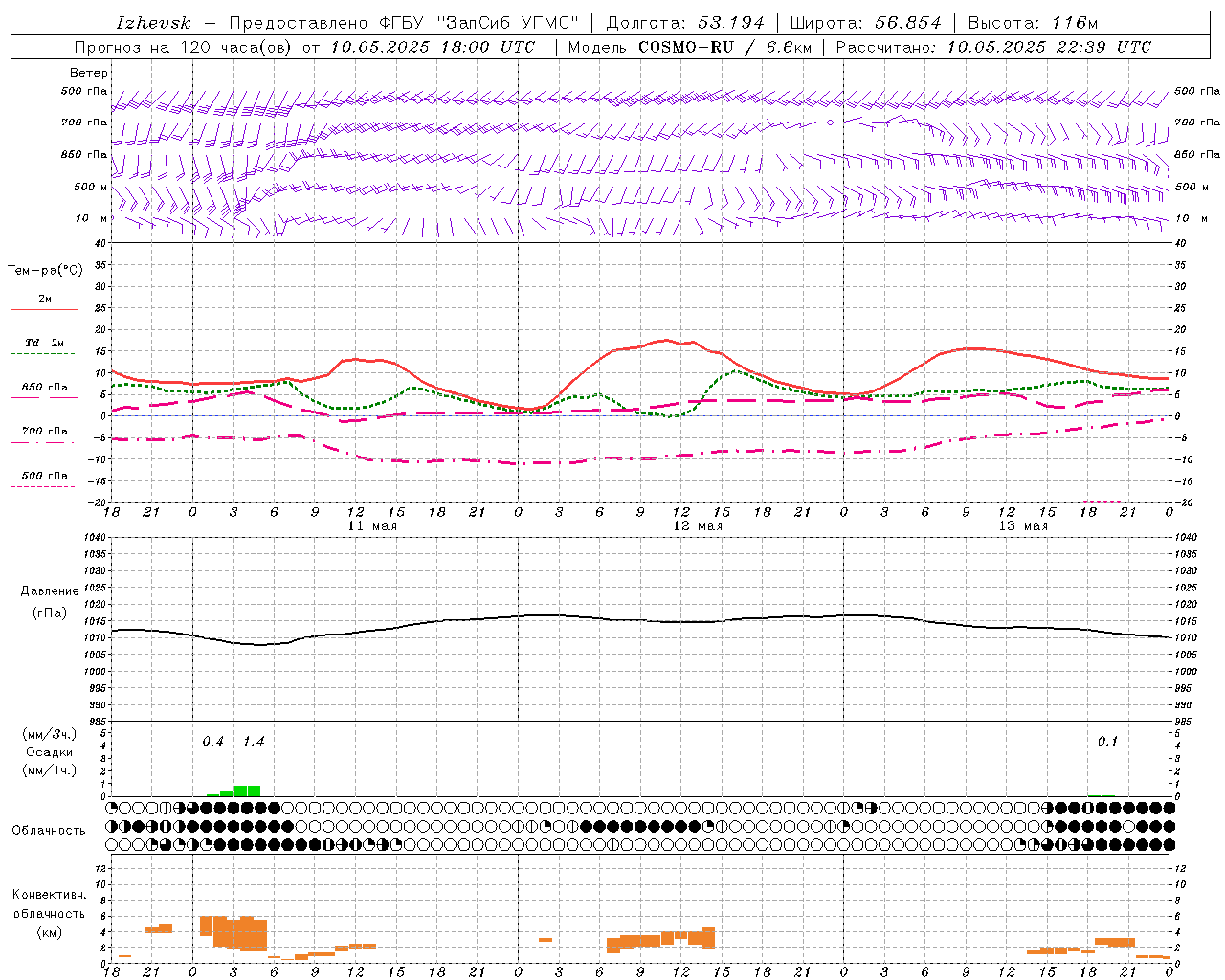This screenshot has height=980, width=1225.
Task: Click the (мм/3ч.) precipitation unit label
Action: tap(50, 734)
